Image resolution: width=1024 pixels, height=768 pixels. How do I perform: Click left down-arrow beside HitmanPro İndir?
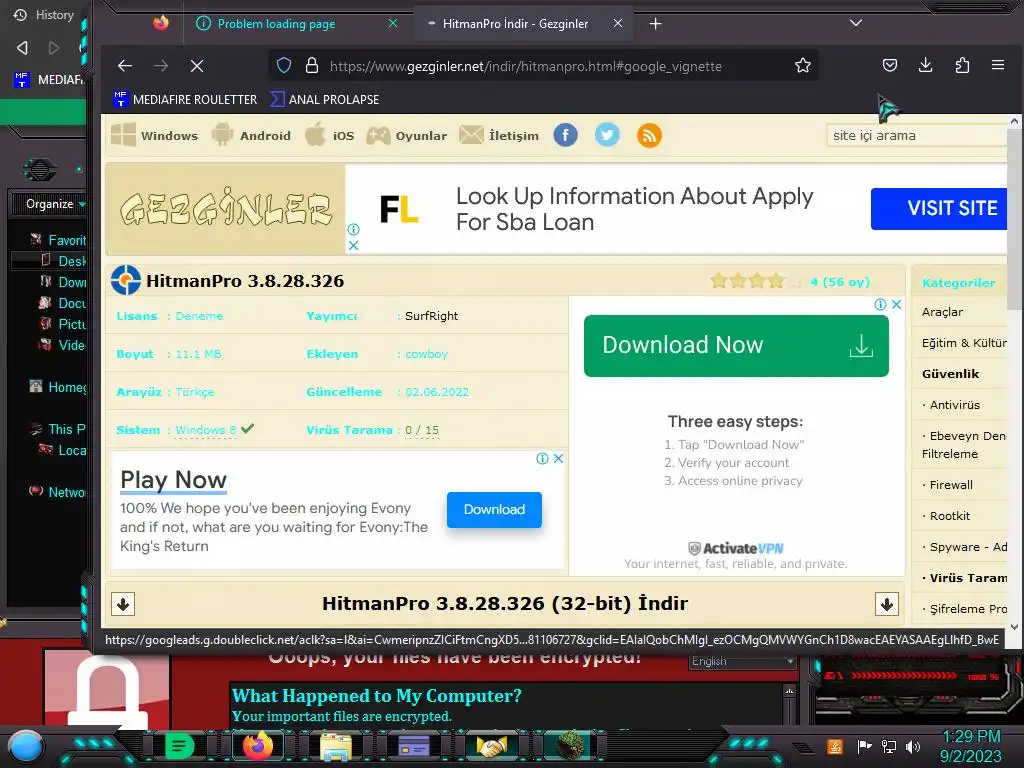tap(123, 604)
